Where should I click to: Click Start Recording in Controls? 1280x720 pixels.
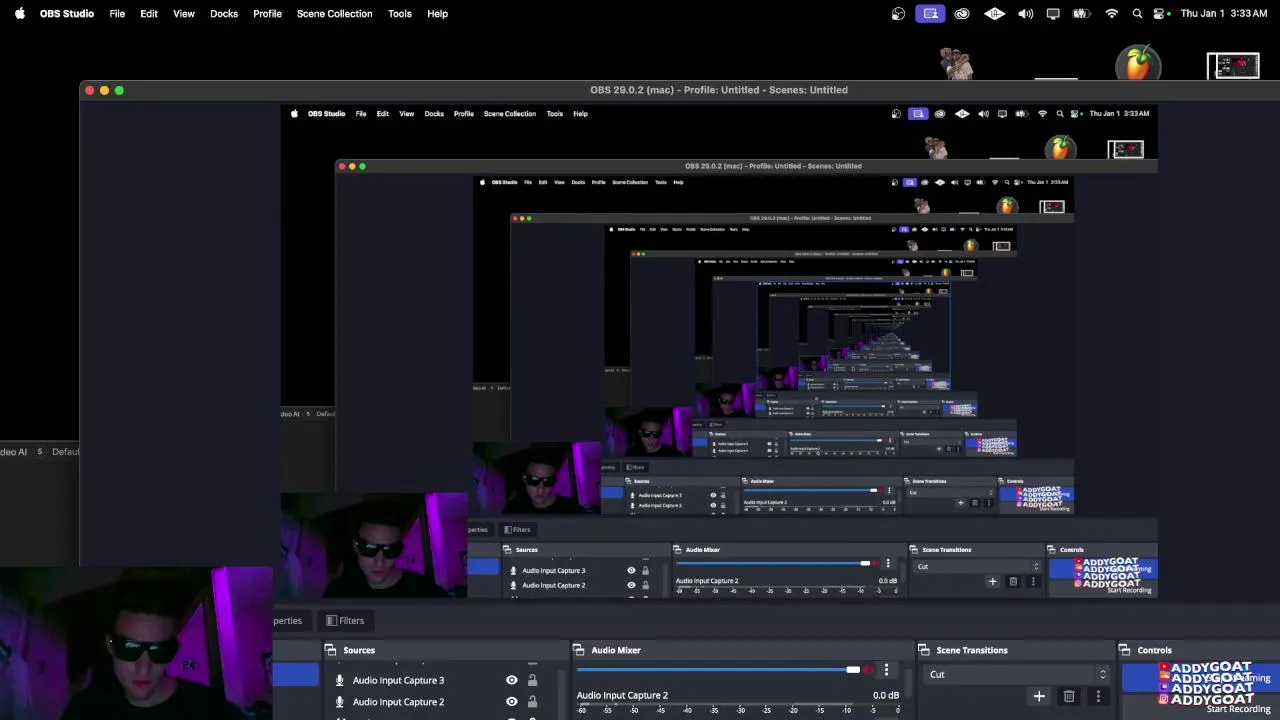(1238, 709)
